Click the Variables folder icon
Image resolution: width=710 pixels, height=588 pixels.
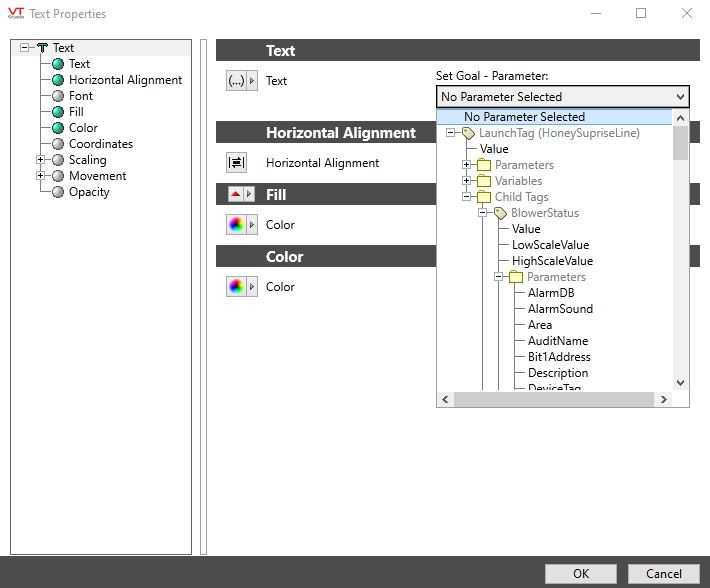(484, 181)
